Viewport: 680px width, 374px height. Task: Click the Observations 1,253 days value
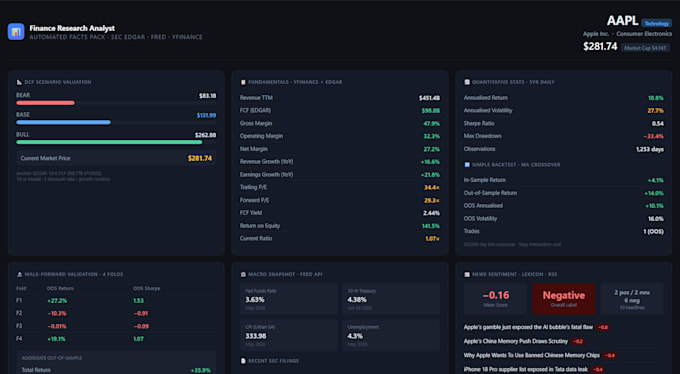pos(650,149)
